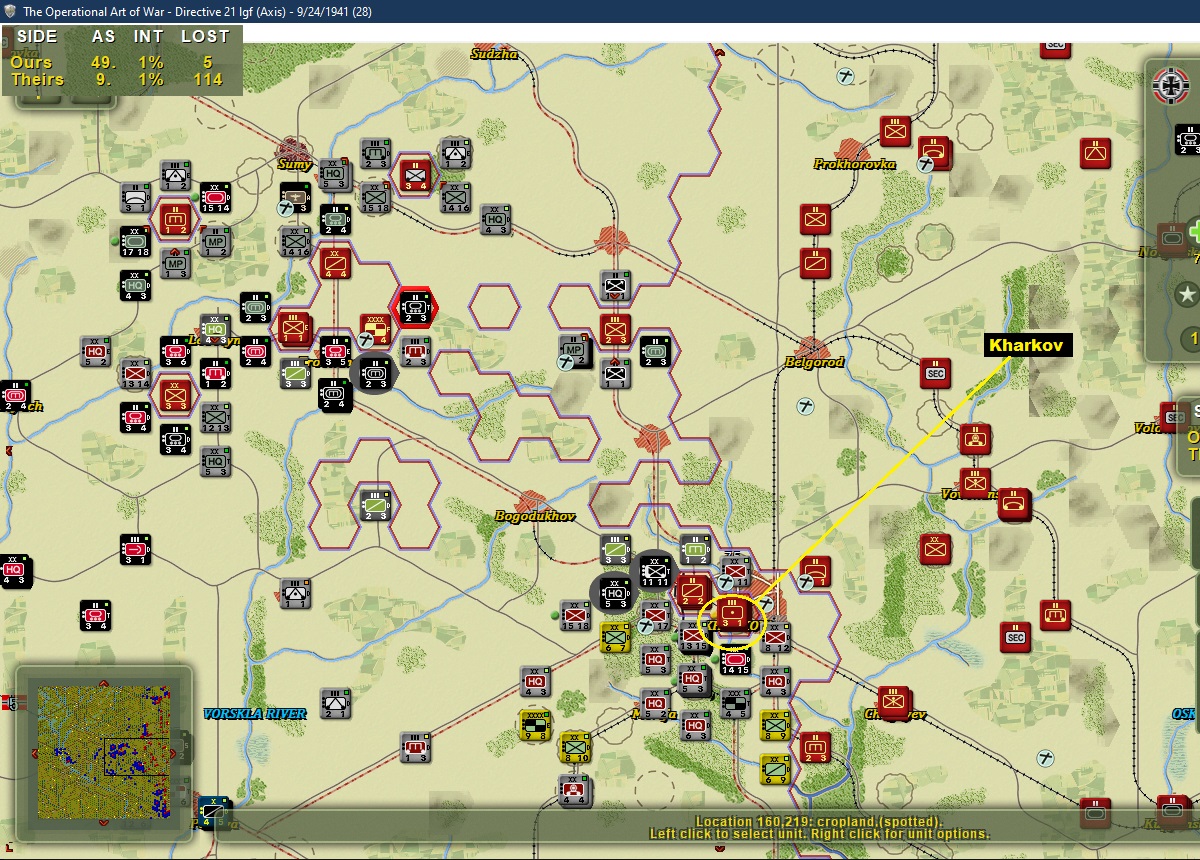This screenshot has width=1200, height=860.
Task: Select yellow 8-10 infantry division
Action: [574, 747]
